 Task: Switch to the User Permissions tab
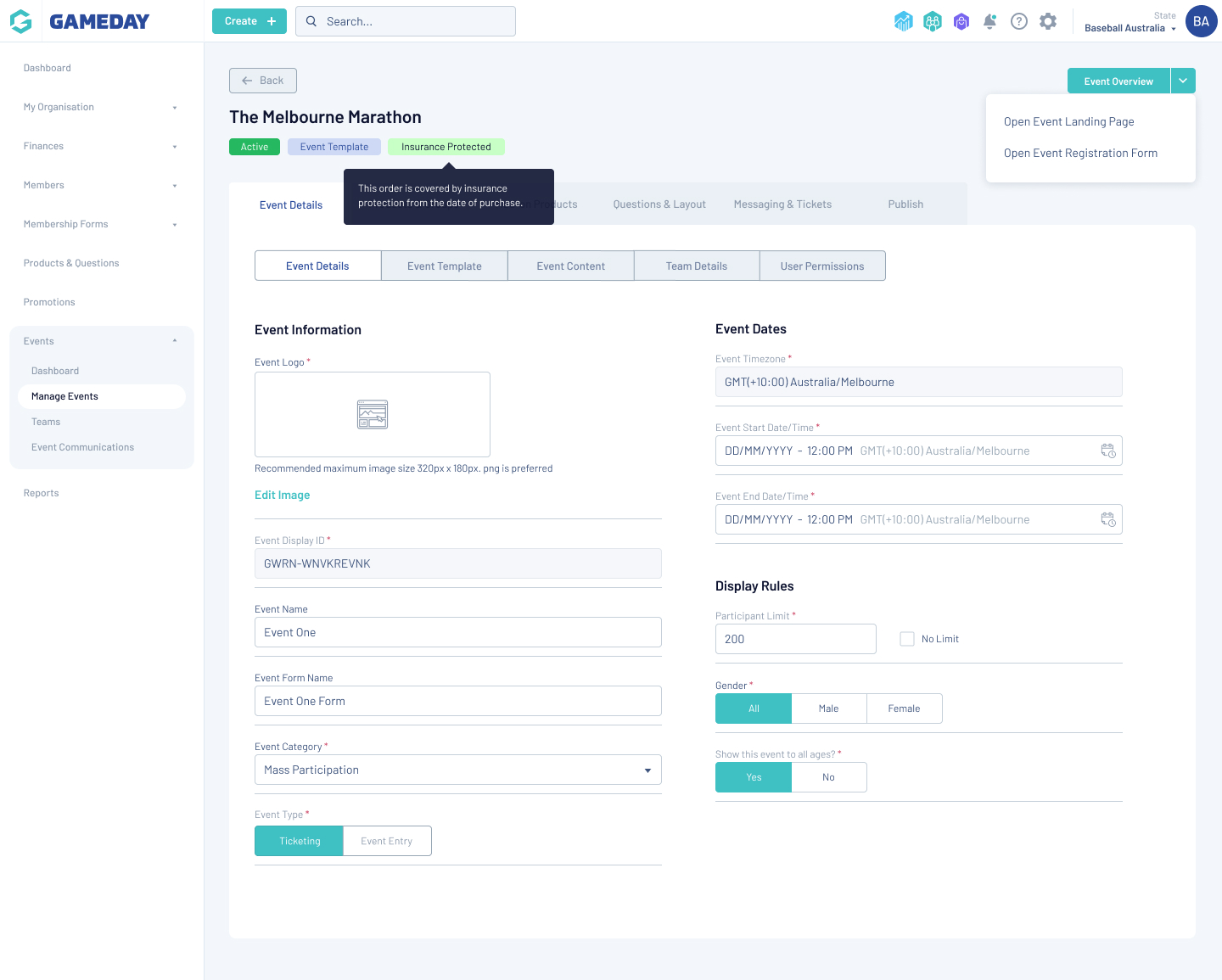[x=821, y=266]
